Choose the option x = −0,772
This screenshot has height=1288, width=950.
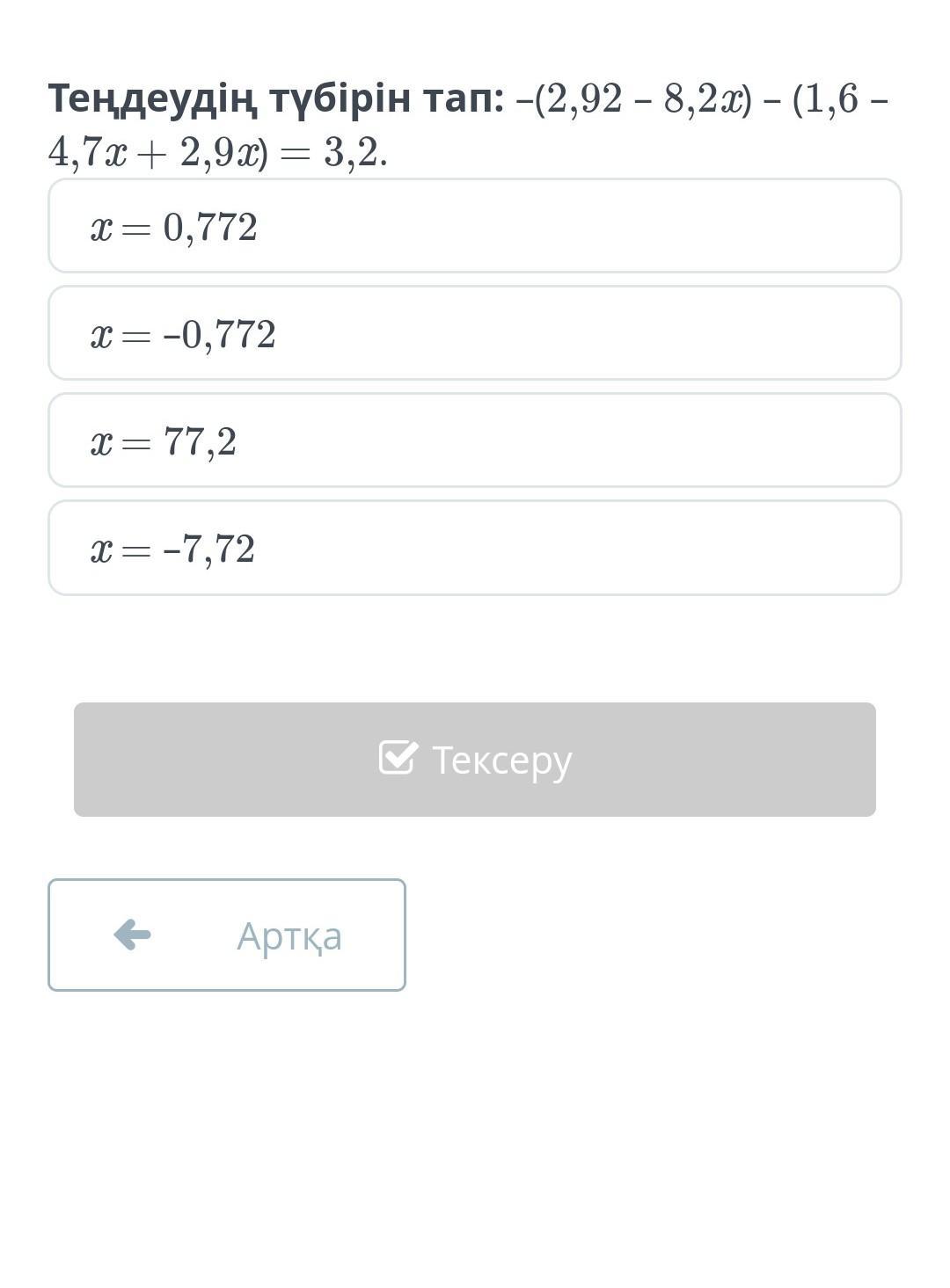pyautogui.click(x=474, y=334)
